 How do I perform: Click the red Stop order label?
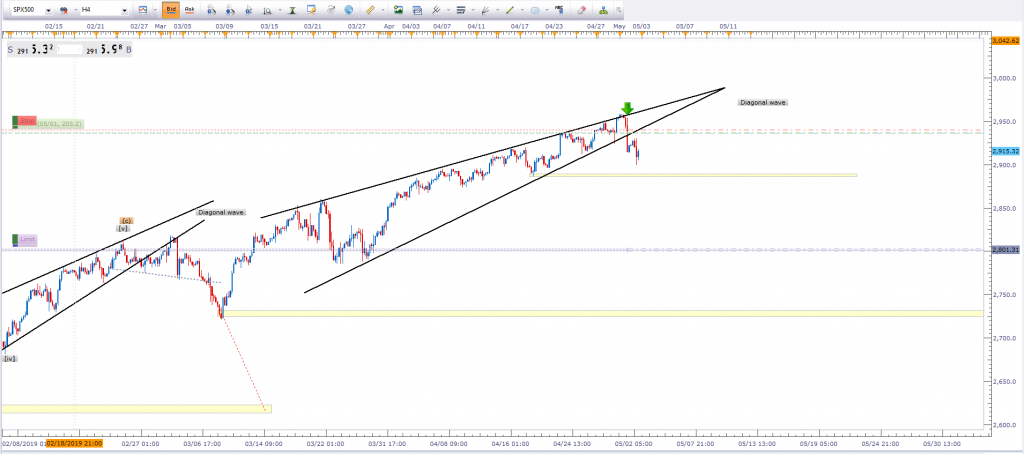point(26,121)
